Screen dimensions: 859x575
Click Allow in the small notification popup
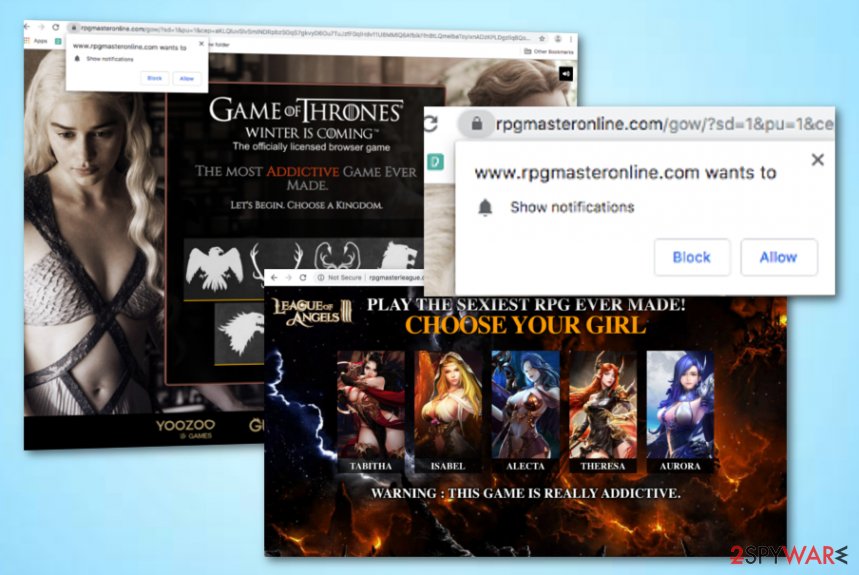(x=187, y=79)
